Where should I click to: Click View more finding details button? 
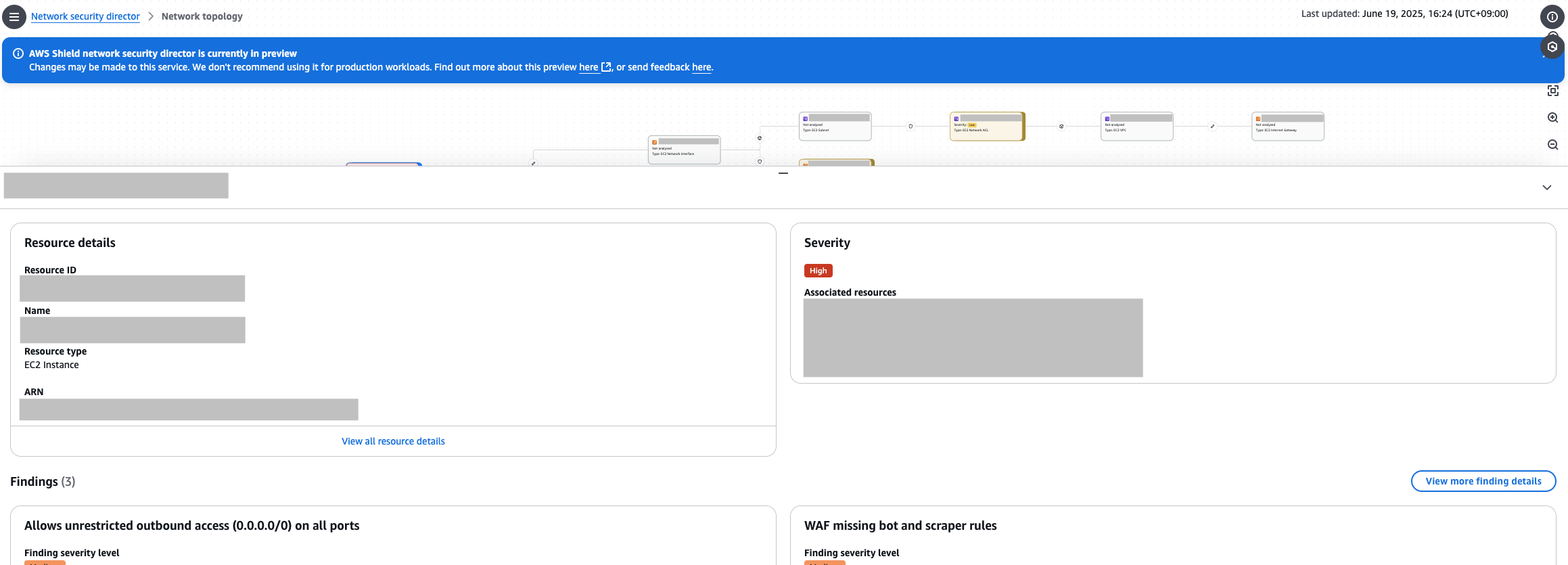click(1483, 481)
